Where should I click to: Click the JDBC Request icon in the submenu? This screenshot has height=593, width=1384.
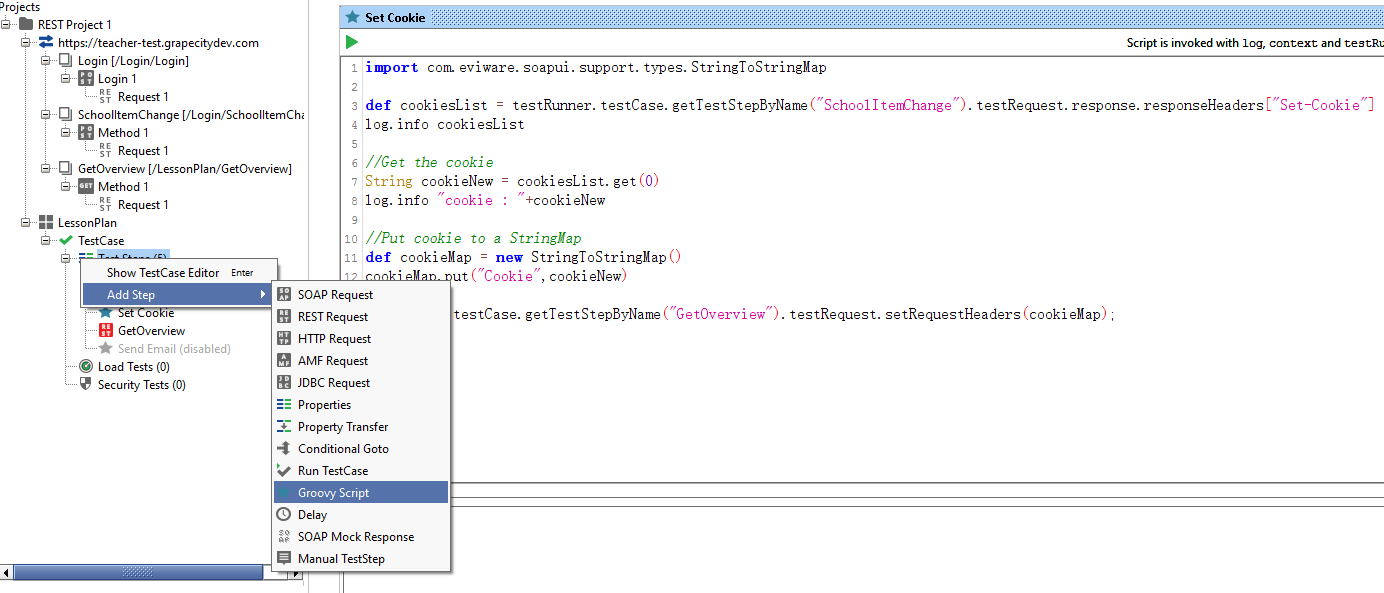pos(284,383)
